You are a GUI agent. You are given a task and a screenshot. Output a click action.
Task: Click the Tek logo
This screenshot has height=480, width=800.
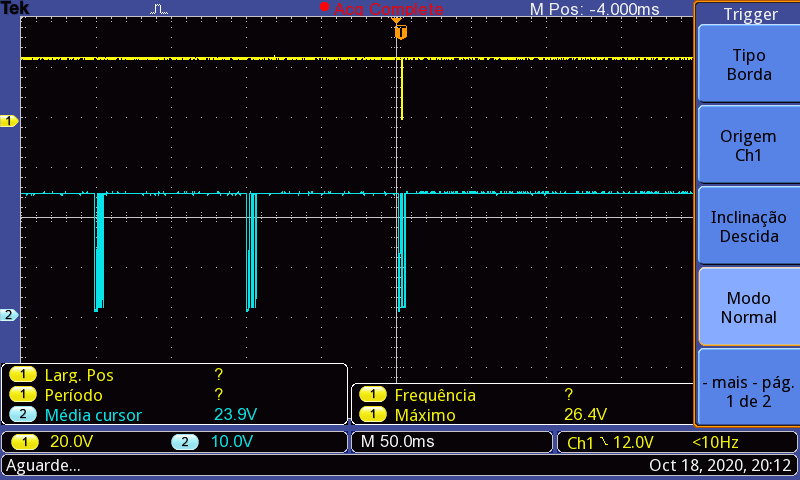pyautogui.click(x=15, y=8)
